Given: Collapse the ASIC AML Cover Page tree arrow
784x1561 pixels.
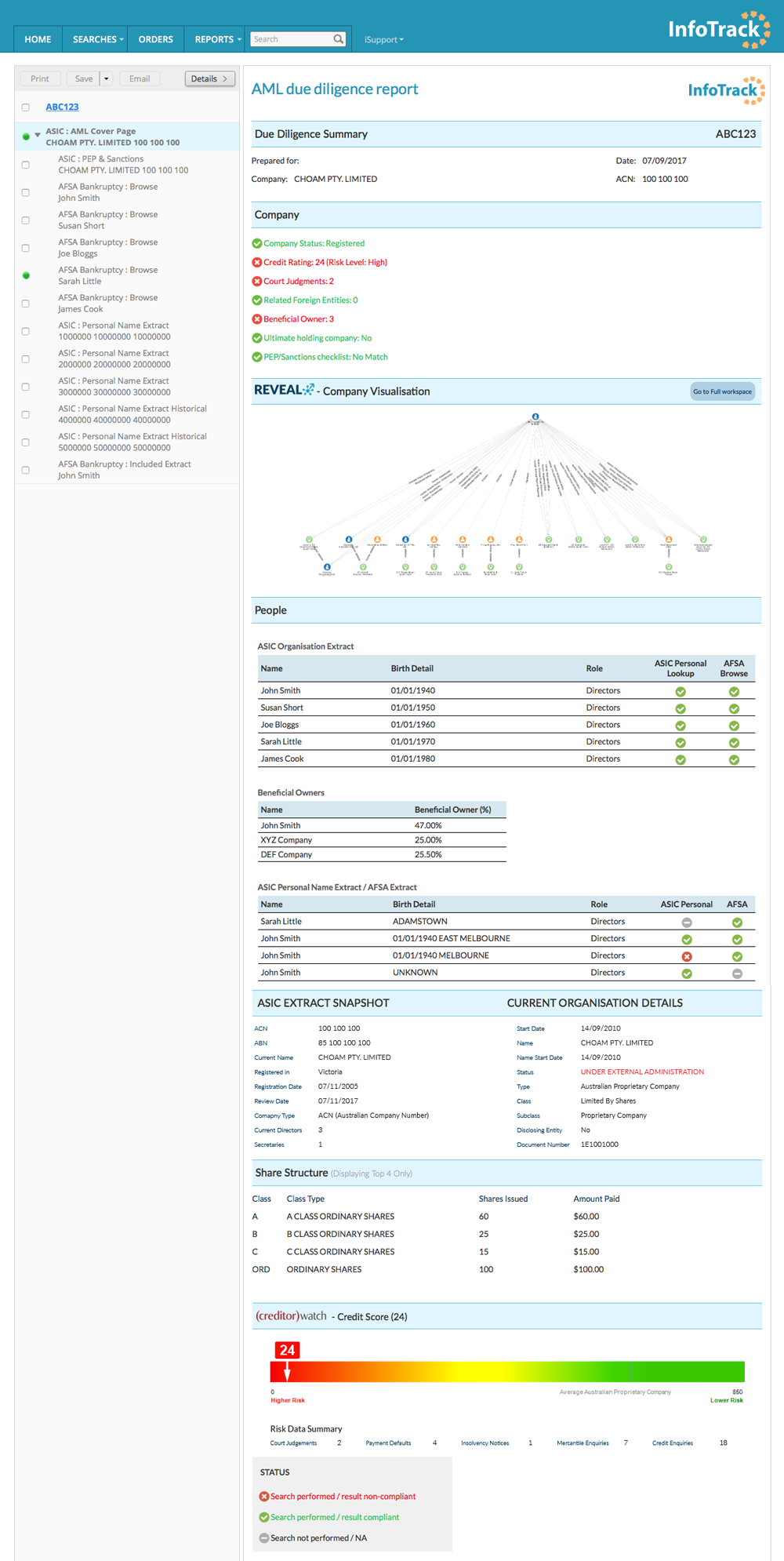Looking at the screenshot, I should coord(37,135).
